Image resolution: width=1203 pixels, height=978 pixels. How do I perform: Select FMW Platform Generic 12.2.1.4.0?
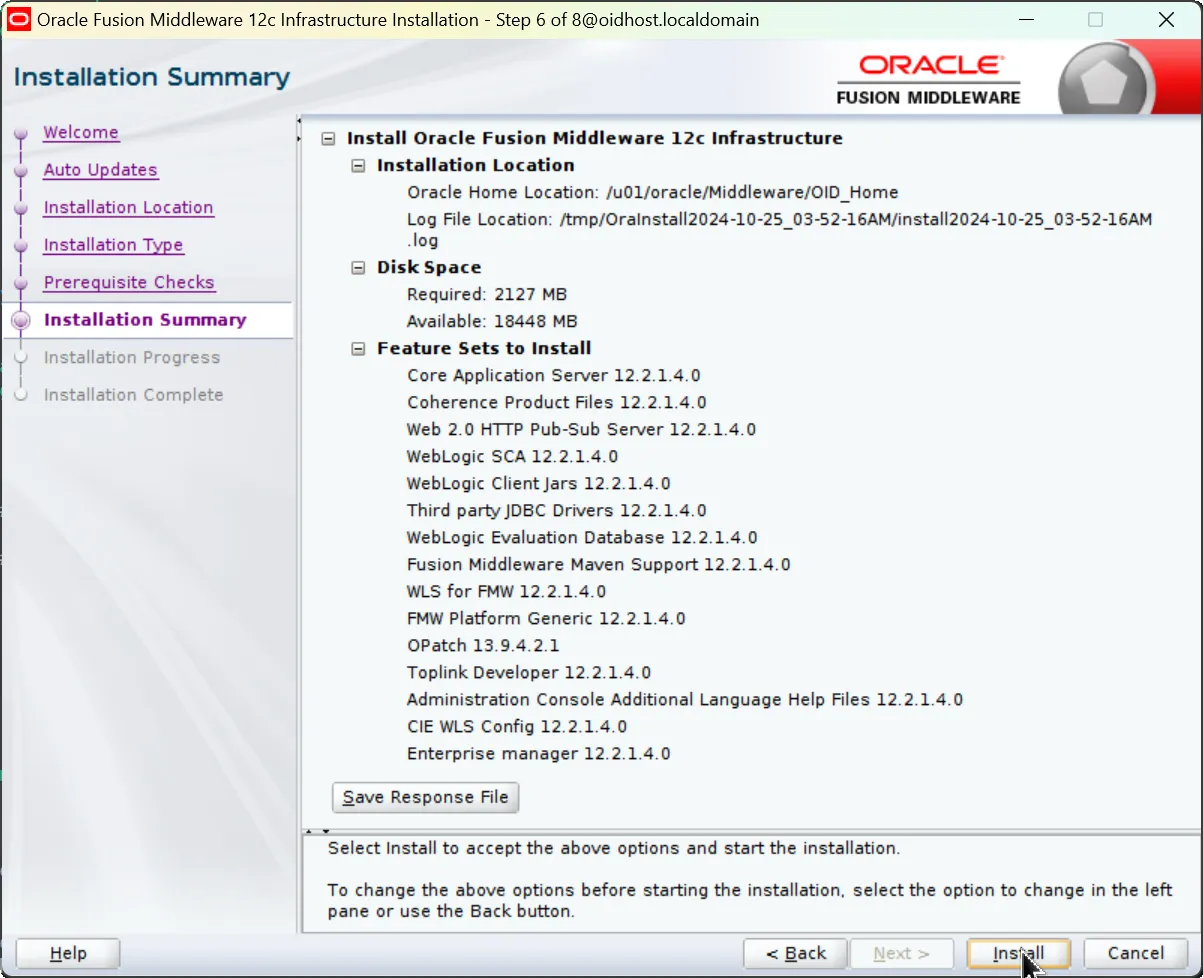point(546,619)
